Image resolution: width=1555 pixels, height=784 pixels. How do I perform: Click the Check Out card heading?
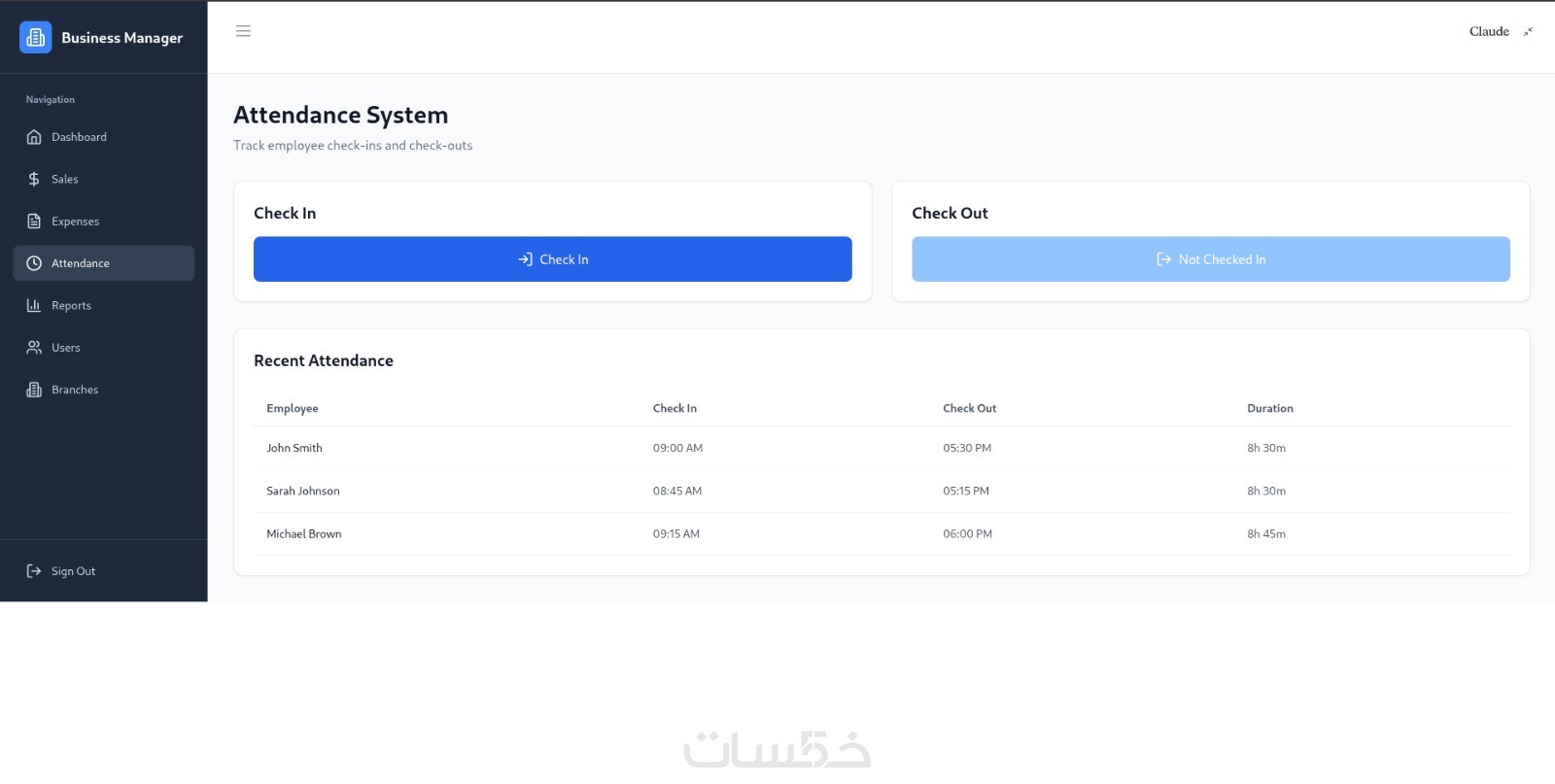950,213
